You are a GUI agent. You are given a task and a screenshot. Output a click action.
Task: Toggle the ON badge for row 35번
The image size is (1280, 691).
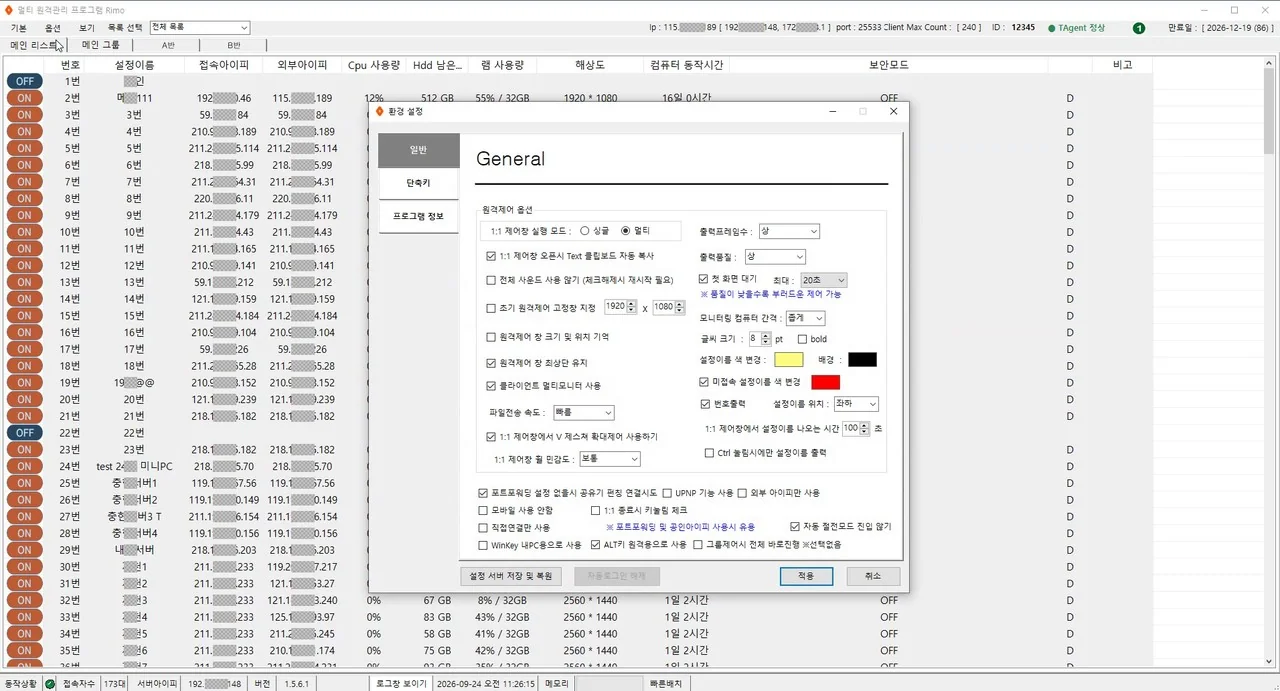[x=24, y=650]
